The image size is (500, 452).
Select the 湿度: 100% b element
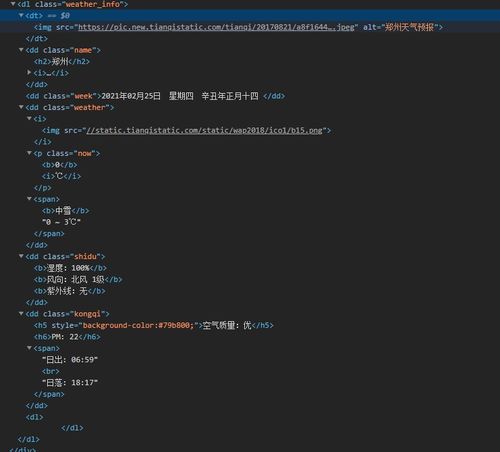pos(70,268)
